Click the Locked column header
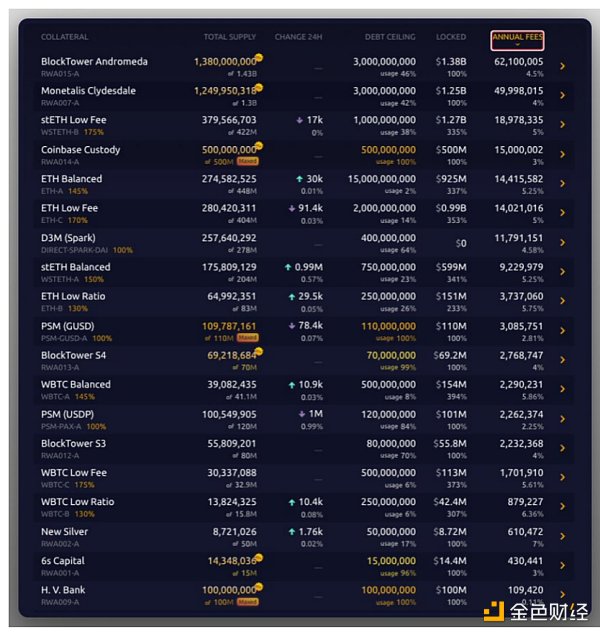Image resolution: width=600 pixels, height=633 pixels. click(x=451, y=37)
